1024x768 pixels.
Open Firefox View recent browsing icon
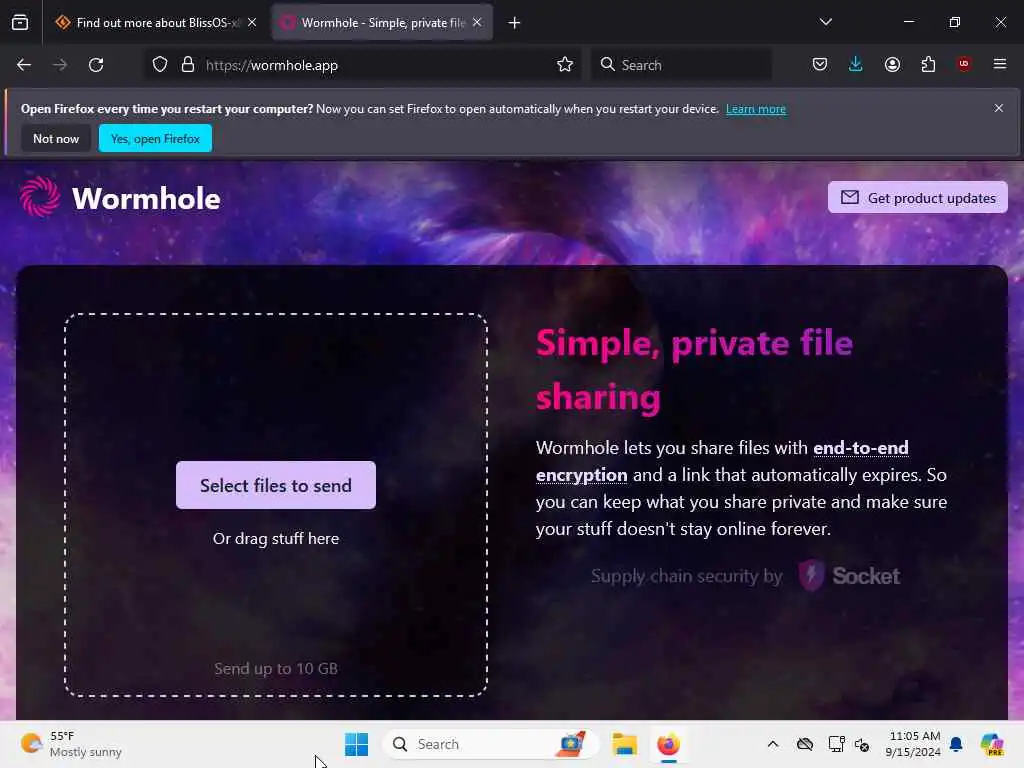(x=20, y=23)
